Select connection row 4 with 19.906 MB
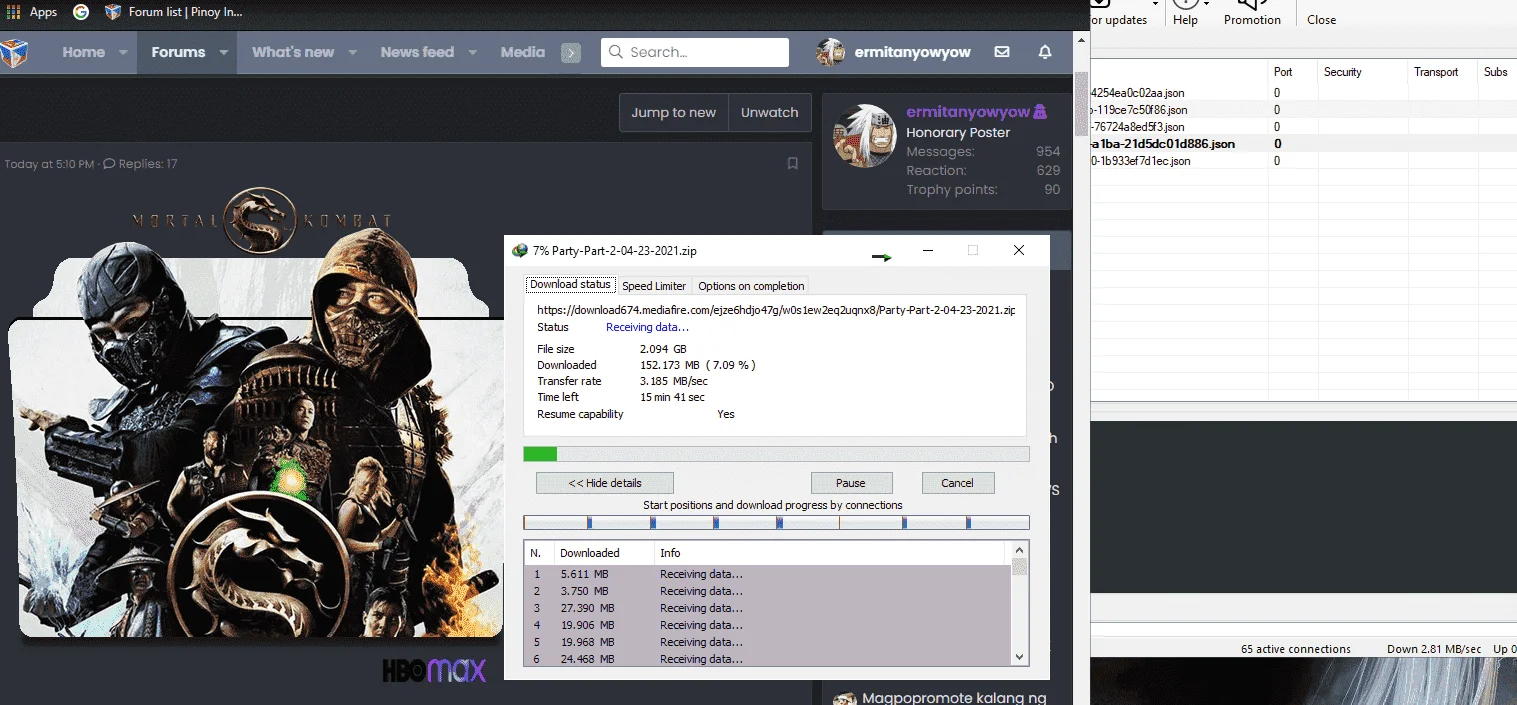Viewport: 1517px width, 705px height. (768, 625)
